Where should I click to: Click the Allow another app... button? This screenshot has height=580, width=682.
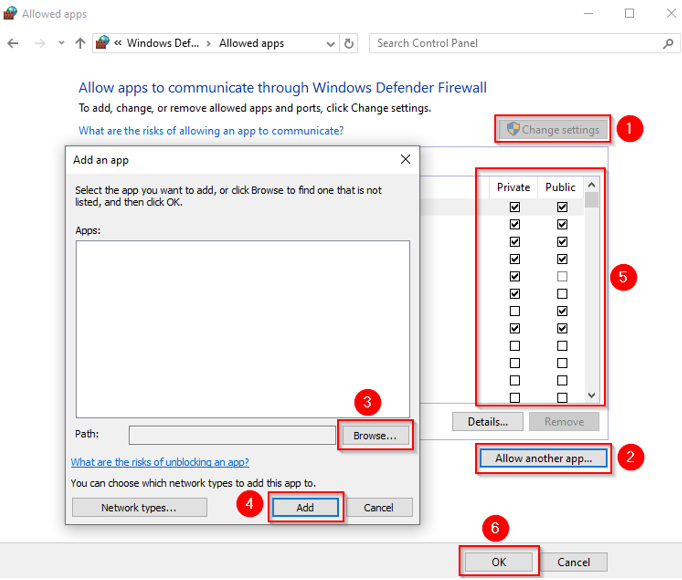543,459
